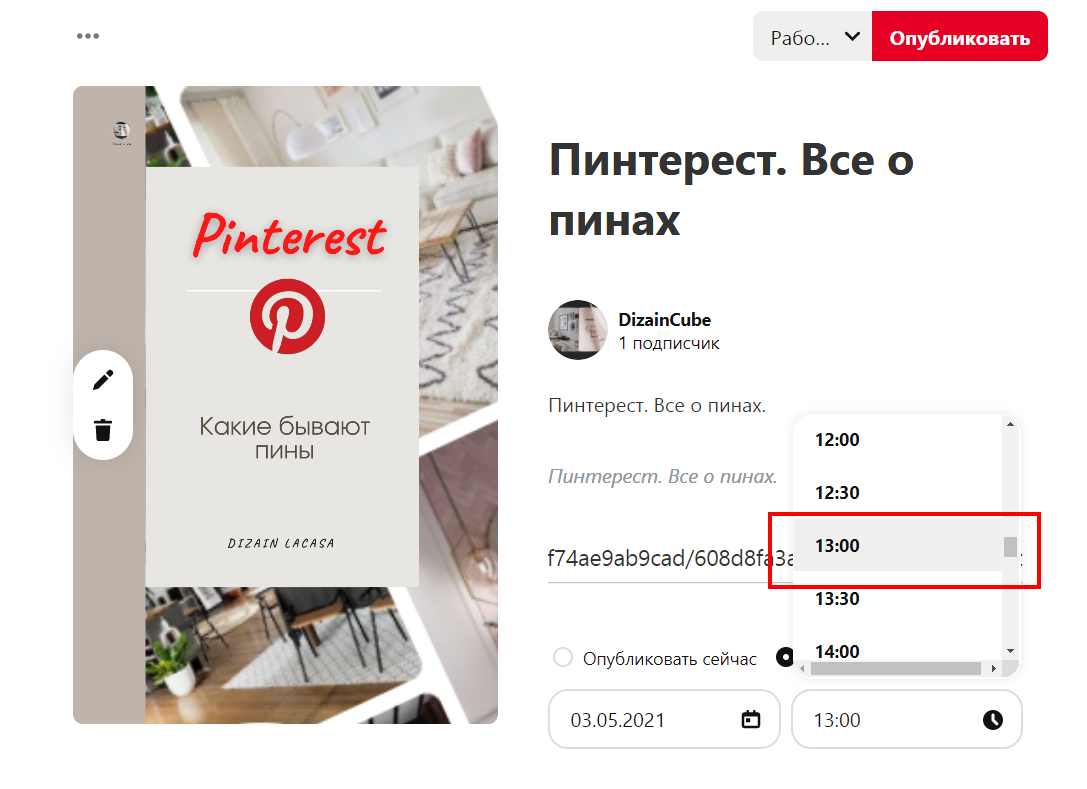Open the 13:00 time picker field
Screen dimensions: 1087x789
click(907, 720)
